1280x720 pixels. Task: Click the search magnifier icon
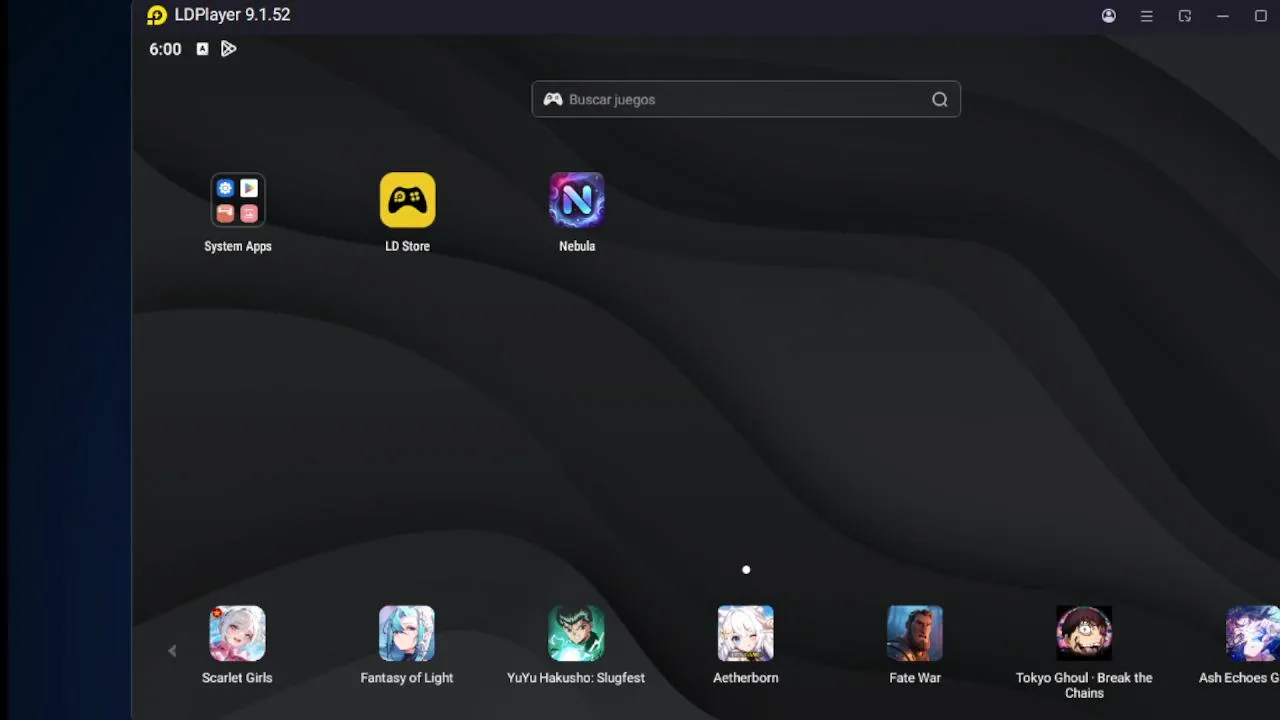[x=940, y=99]
